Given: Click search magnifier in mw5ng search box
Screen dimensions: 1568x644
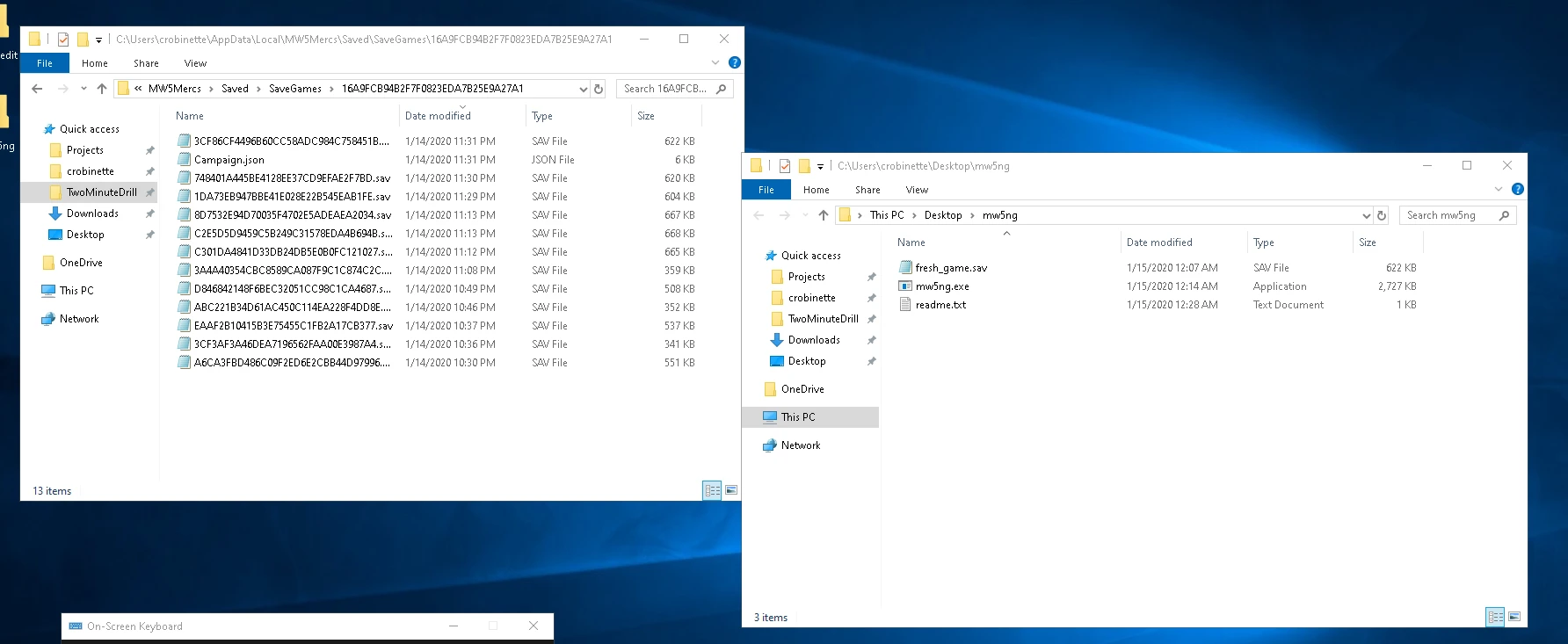Looking at the screenshot, I should [x=1505, y=215].
